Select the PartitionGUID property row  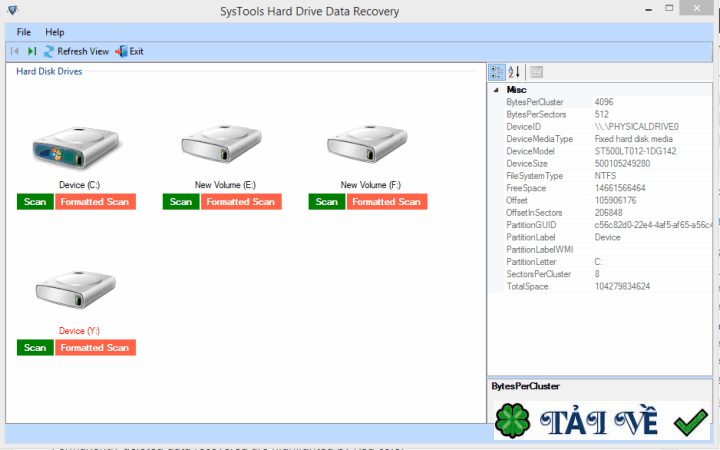[x=607, y=225]
